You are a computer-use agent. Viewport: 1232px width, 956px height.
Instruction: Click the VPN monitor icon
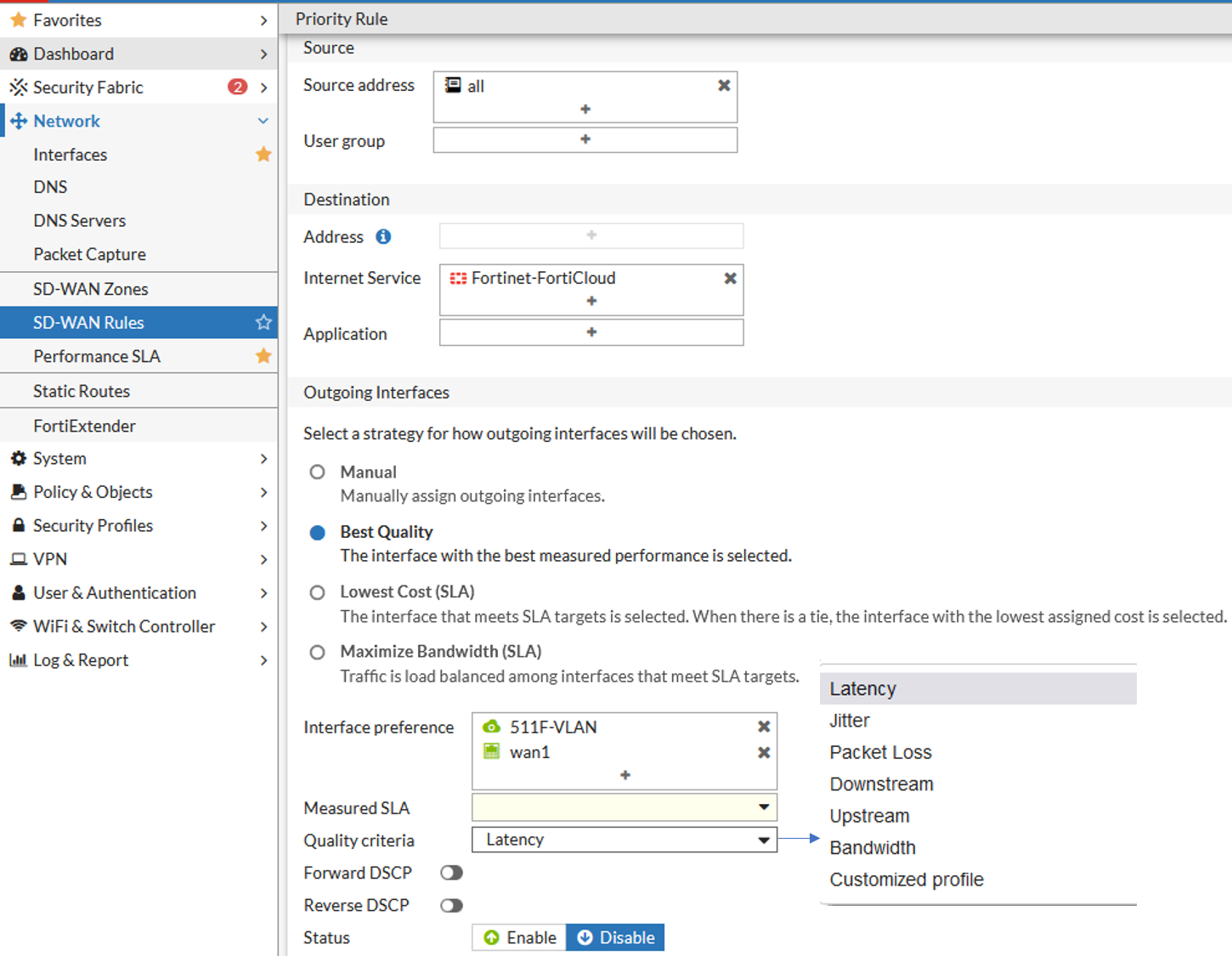coord(19,559)
